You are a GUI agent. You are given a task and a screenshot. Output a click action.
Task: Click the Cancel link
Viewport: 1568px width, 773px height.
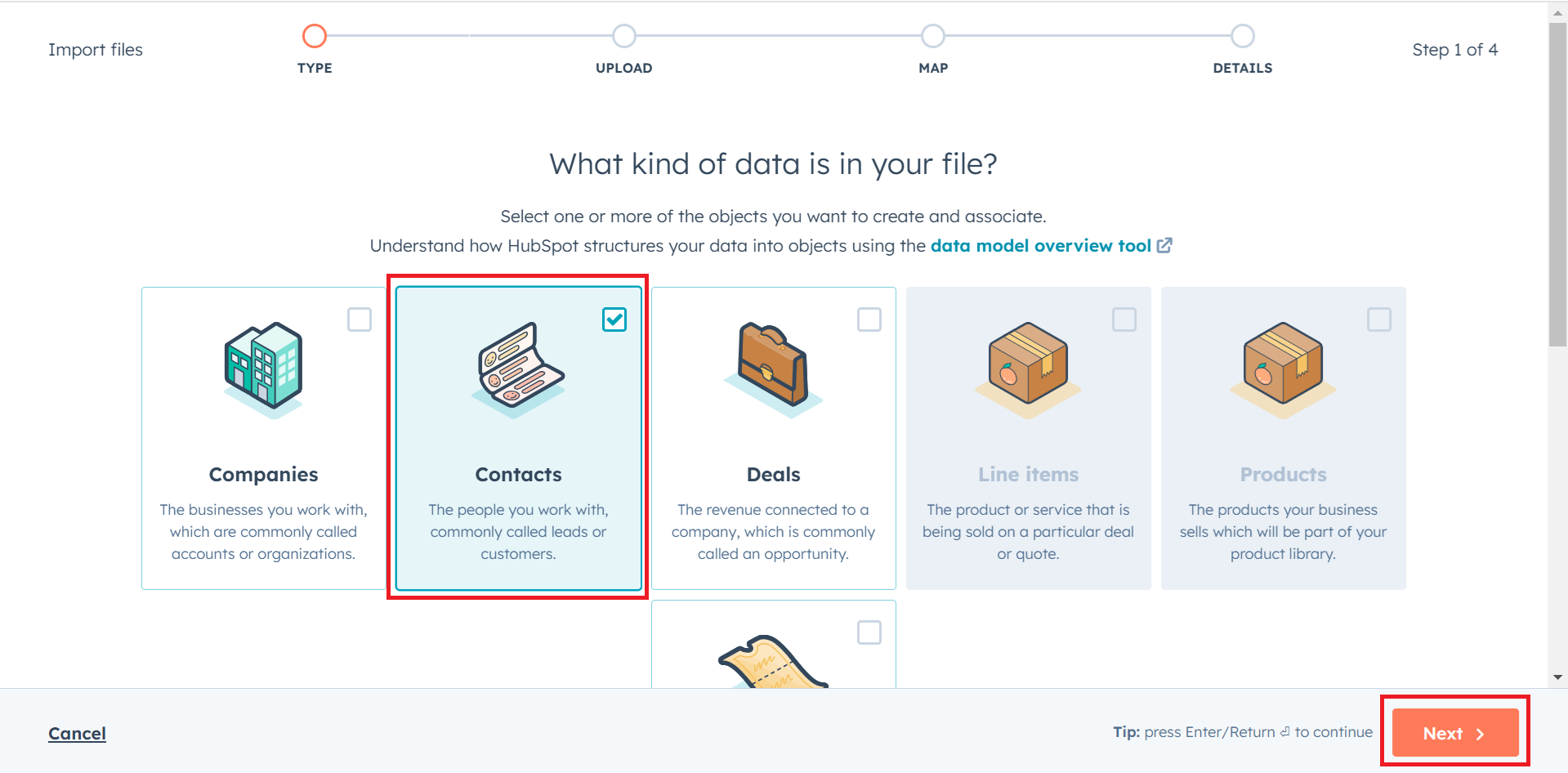point(77,733)
